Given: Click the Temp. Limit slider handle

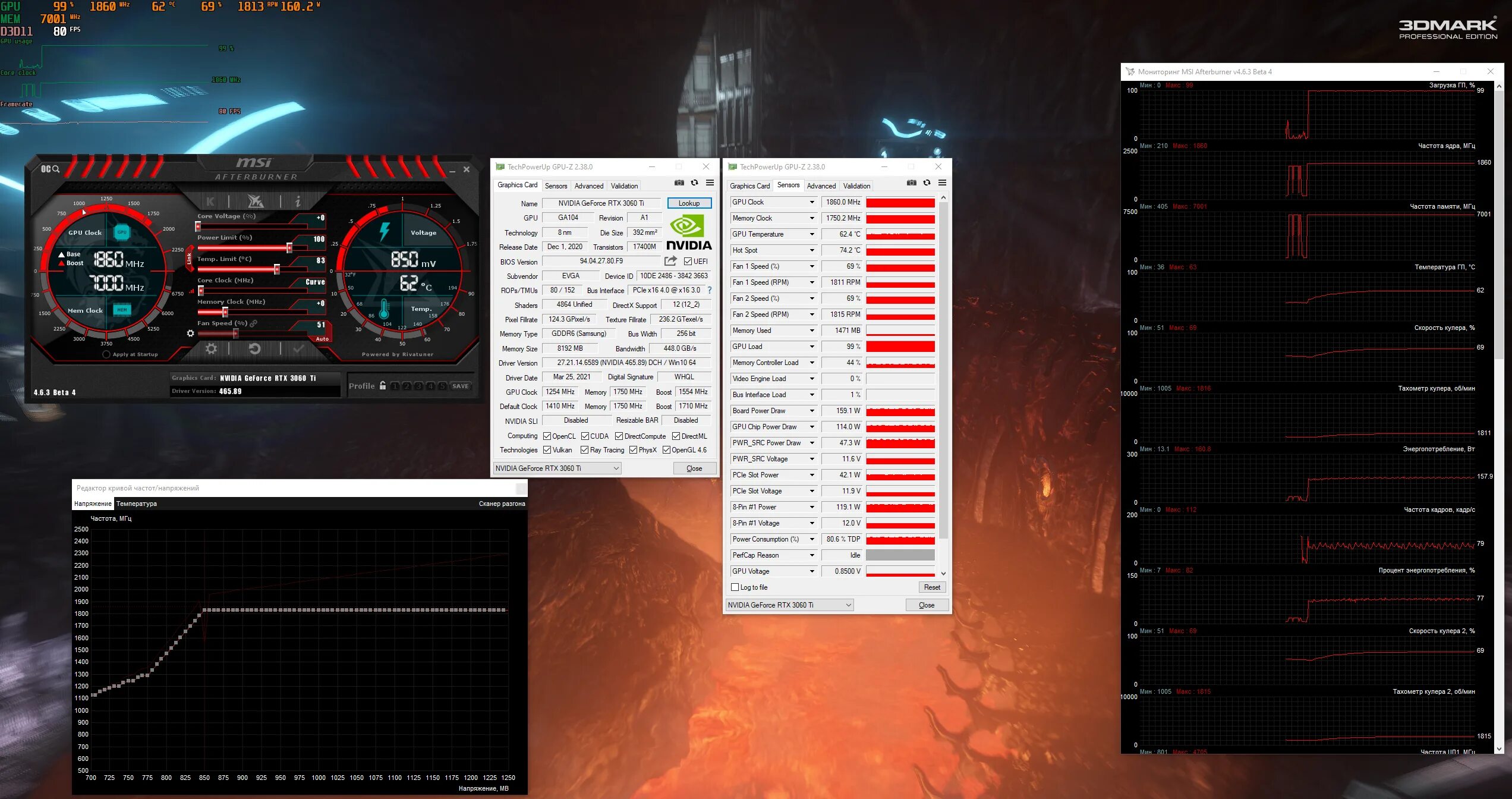Looking at the screenshot, I should click(277, 269).
